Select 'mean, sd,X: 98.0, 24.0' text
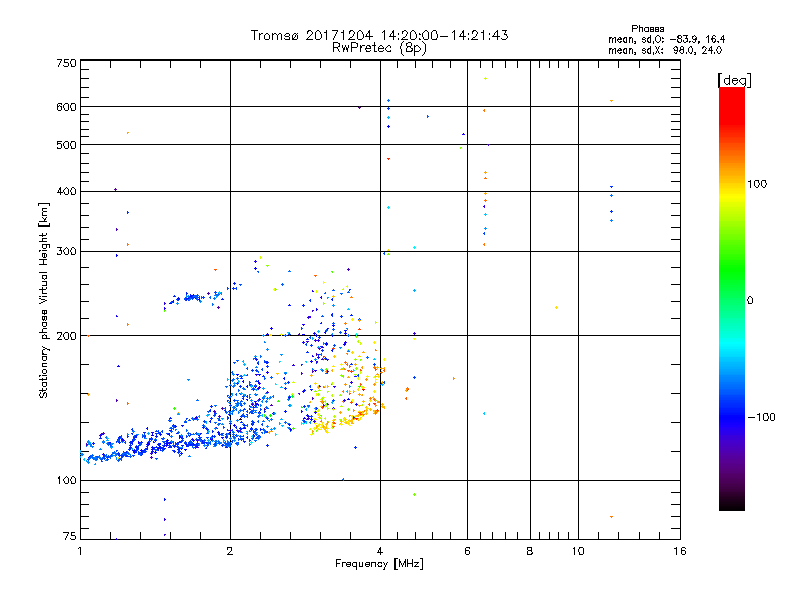The width and height of the screenshot is (800, 600). coord(665,50)
